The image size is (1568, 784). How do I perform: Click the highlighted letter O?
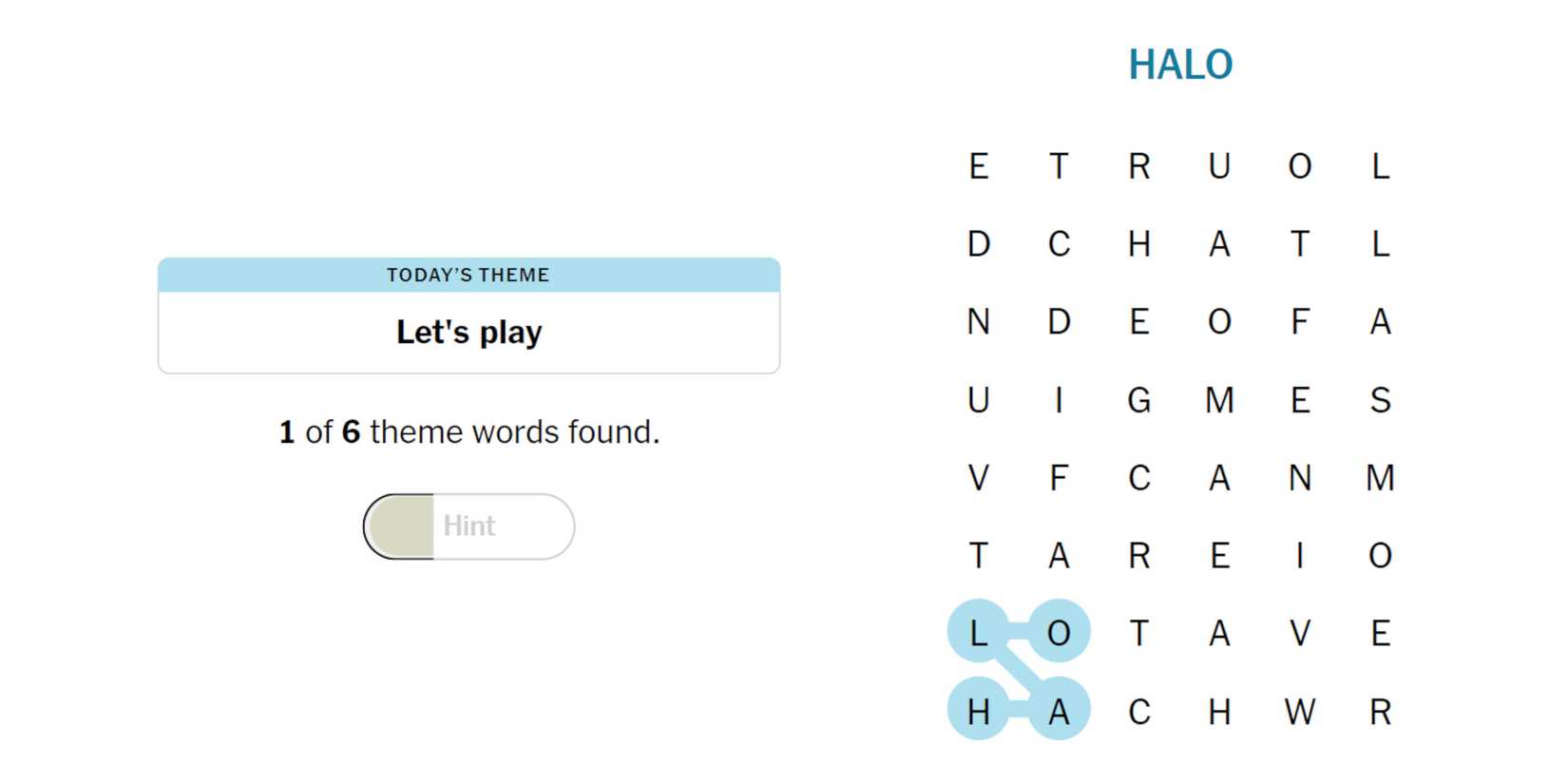(1059, 633)
